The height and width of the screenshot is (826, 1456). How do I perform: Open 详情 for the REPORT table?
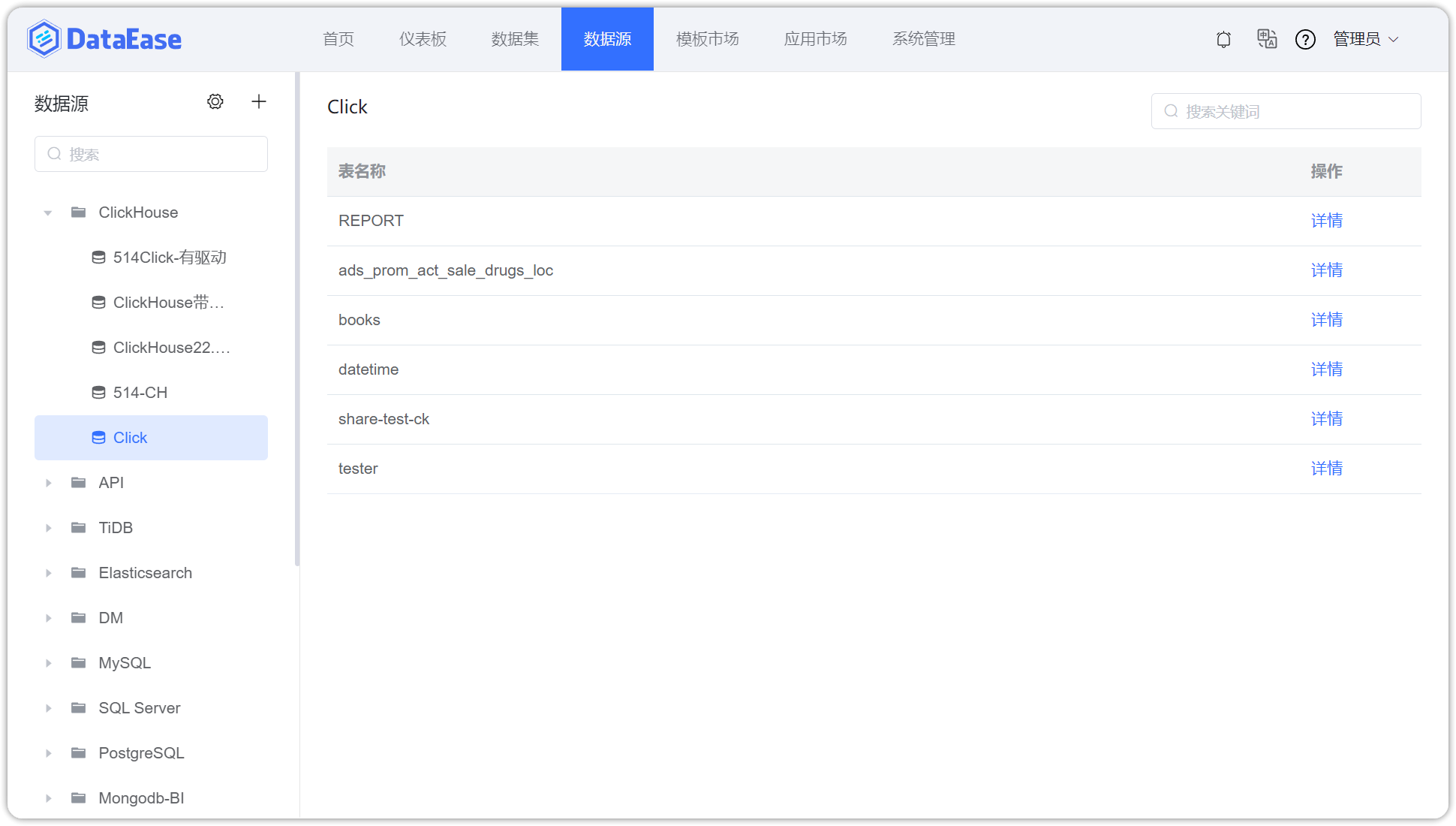coord(1326,220)
